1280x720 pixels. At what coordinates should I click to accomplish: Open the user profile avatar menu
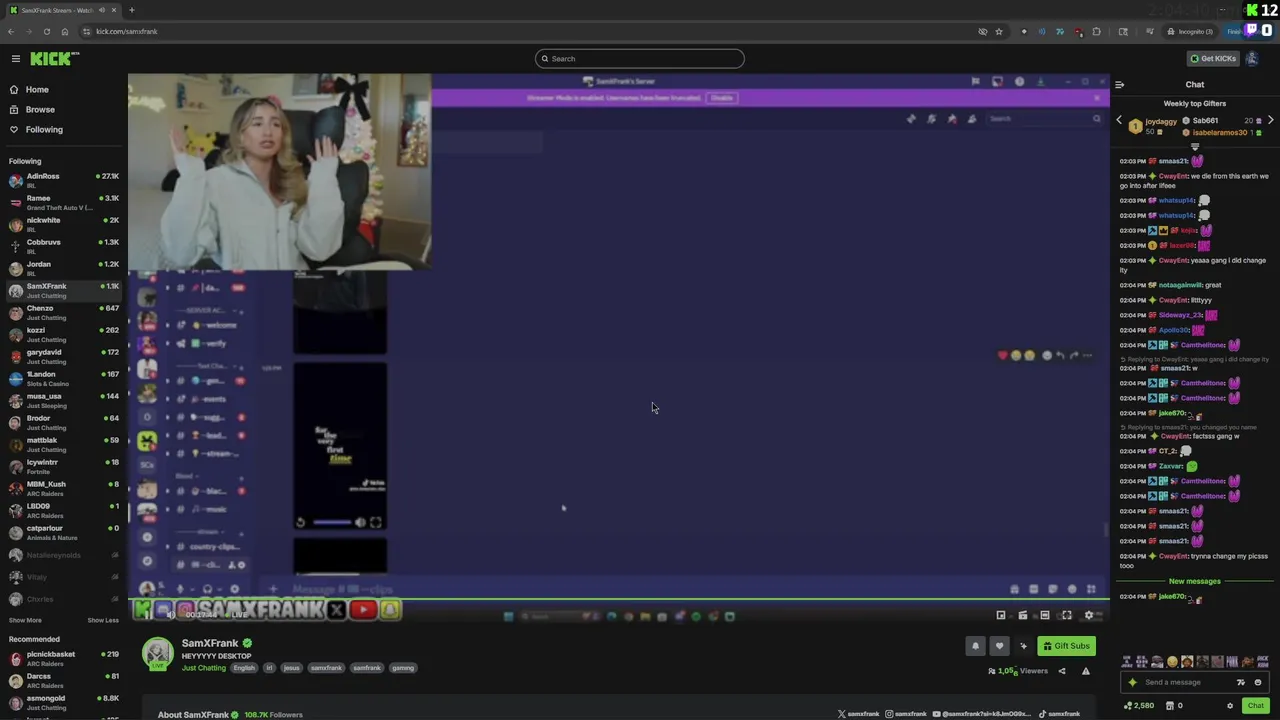point(1252,58)
